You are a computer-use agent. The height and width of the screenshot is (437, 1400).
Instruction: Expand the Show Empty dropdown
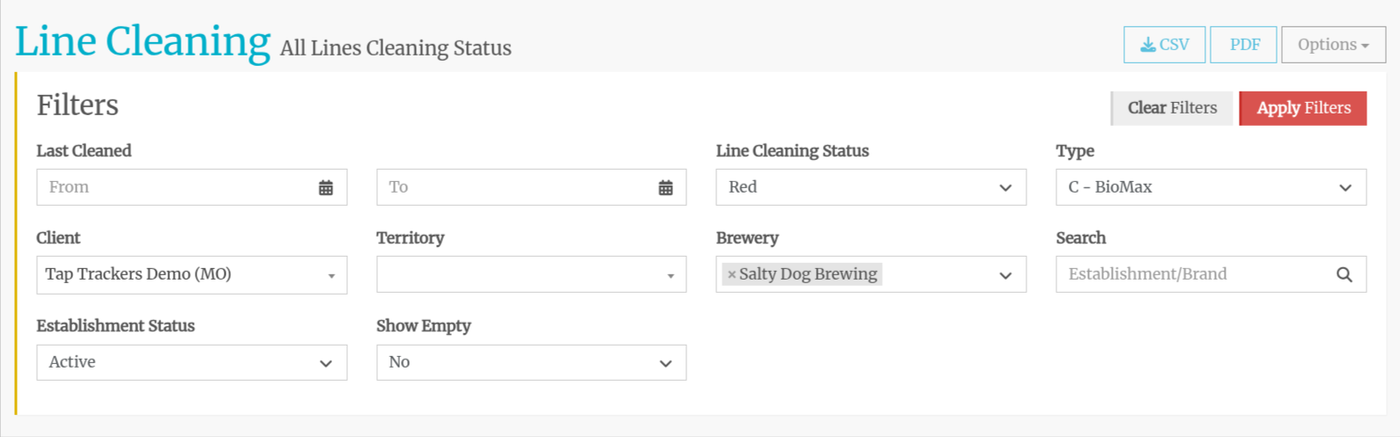pyautogui.click(x=531, y=362)
